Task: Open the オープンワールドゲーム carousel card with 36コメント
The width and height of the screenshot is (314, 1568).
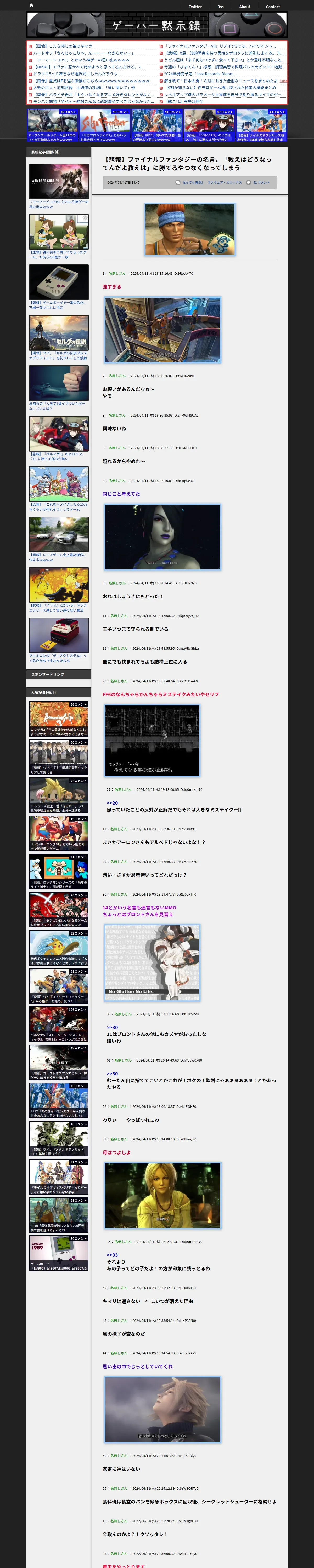Action: tap(52, 125)
